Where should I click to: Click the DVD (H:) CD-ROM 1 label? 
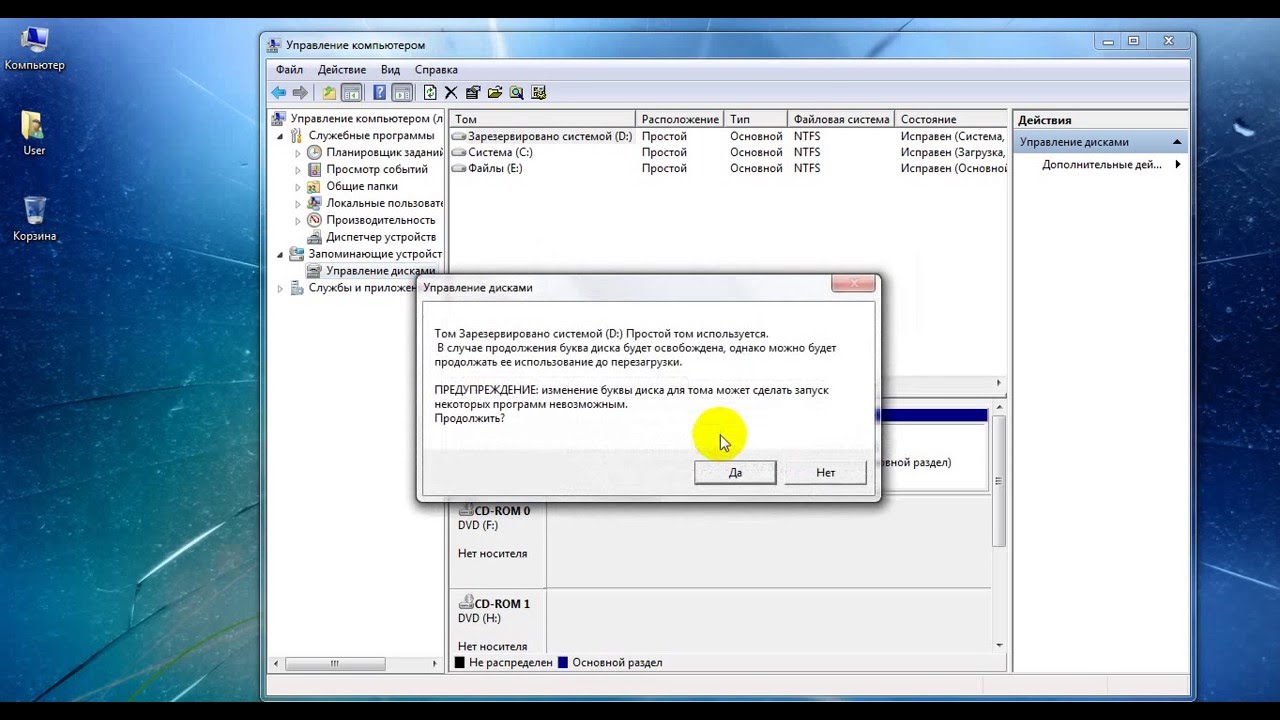click(479, 618)
